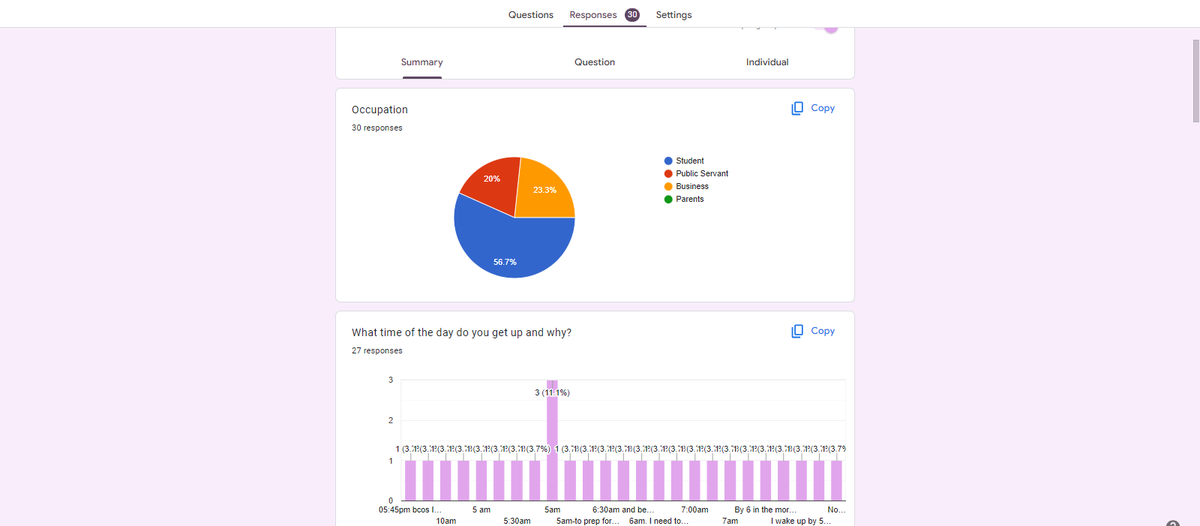The width and height of the screenshot is (1200, 526).
Task: Click the 27 responses text
Action: pos(377,351)
